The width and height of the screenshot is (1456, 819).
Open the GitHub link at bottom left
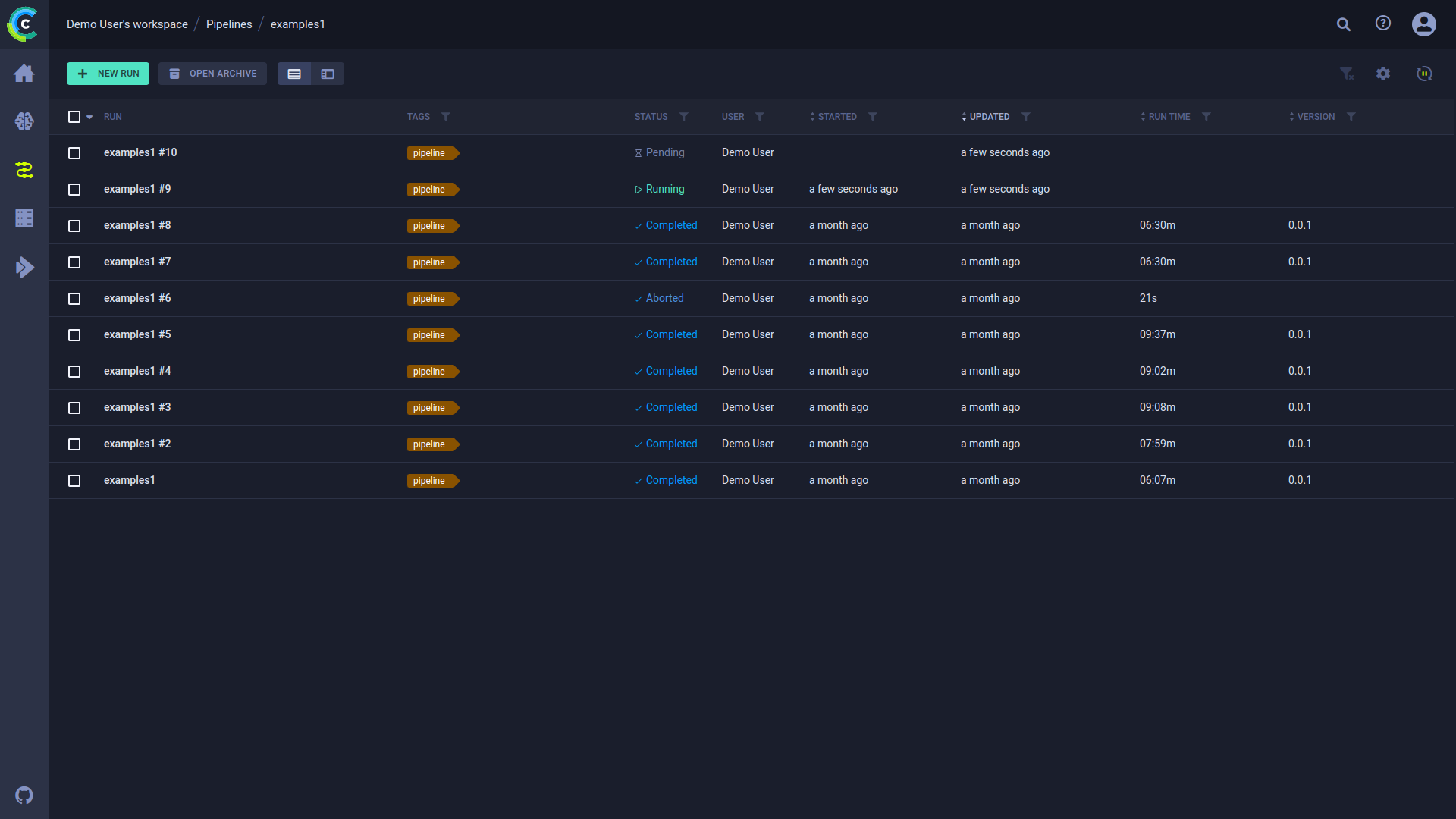pyautogui.click(x=24, y=795)
